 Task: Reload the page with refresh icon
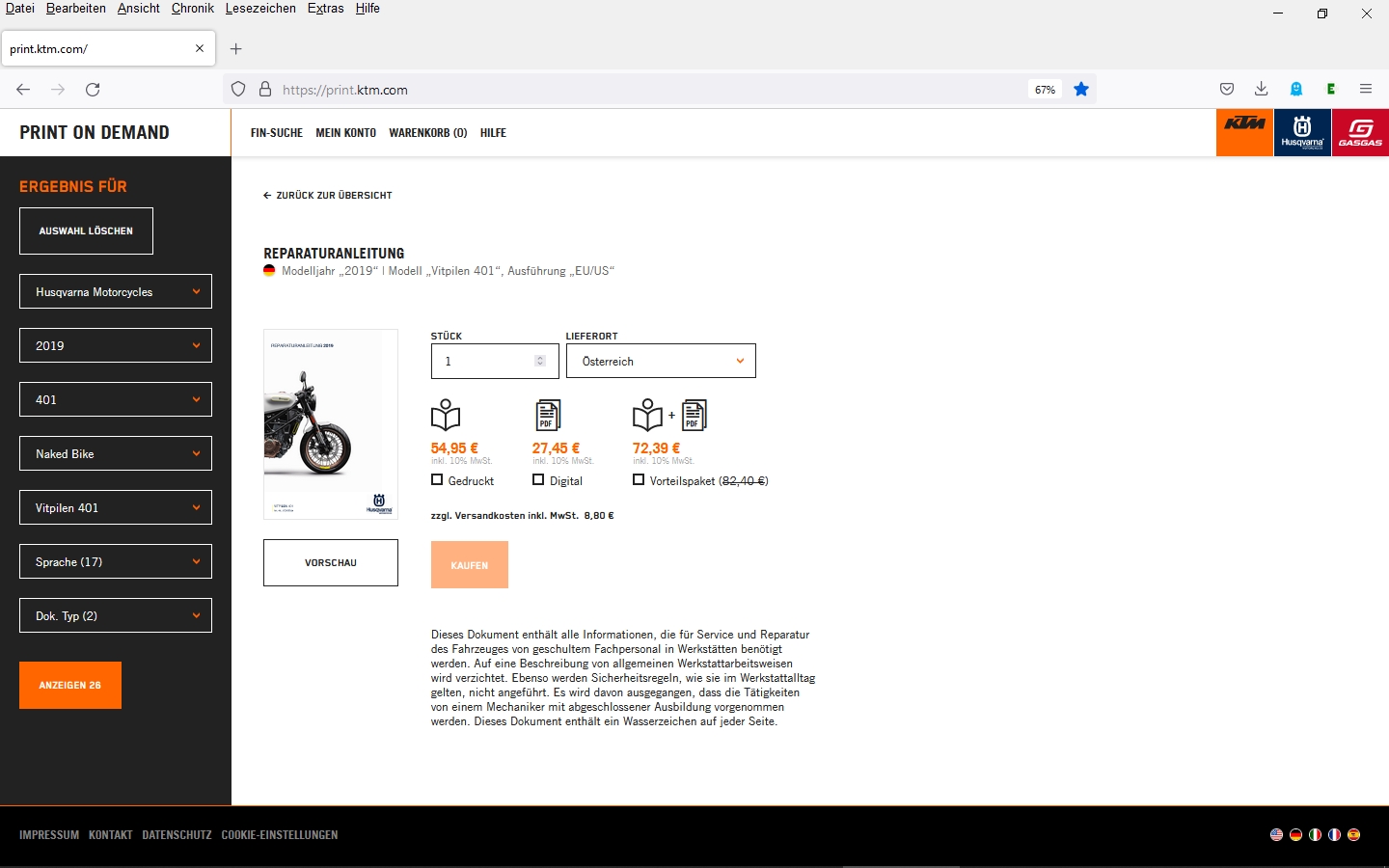[93, 90]
